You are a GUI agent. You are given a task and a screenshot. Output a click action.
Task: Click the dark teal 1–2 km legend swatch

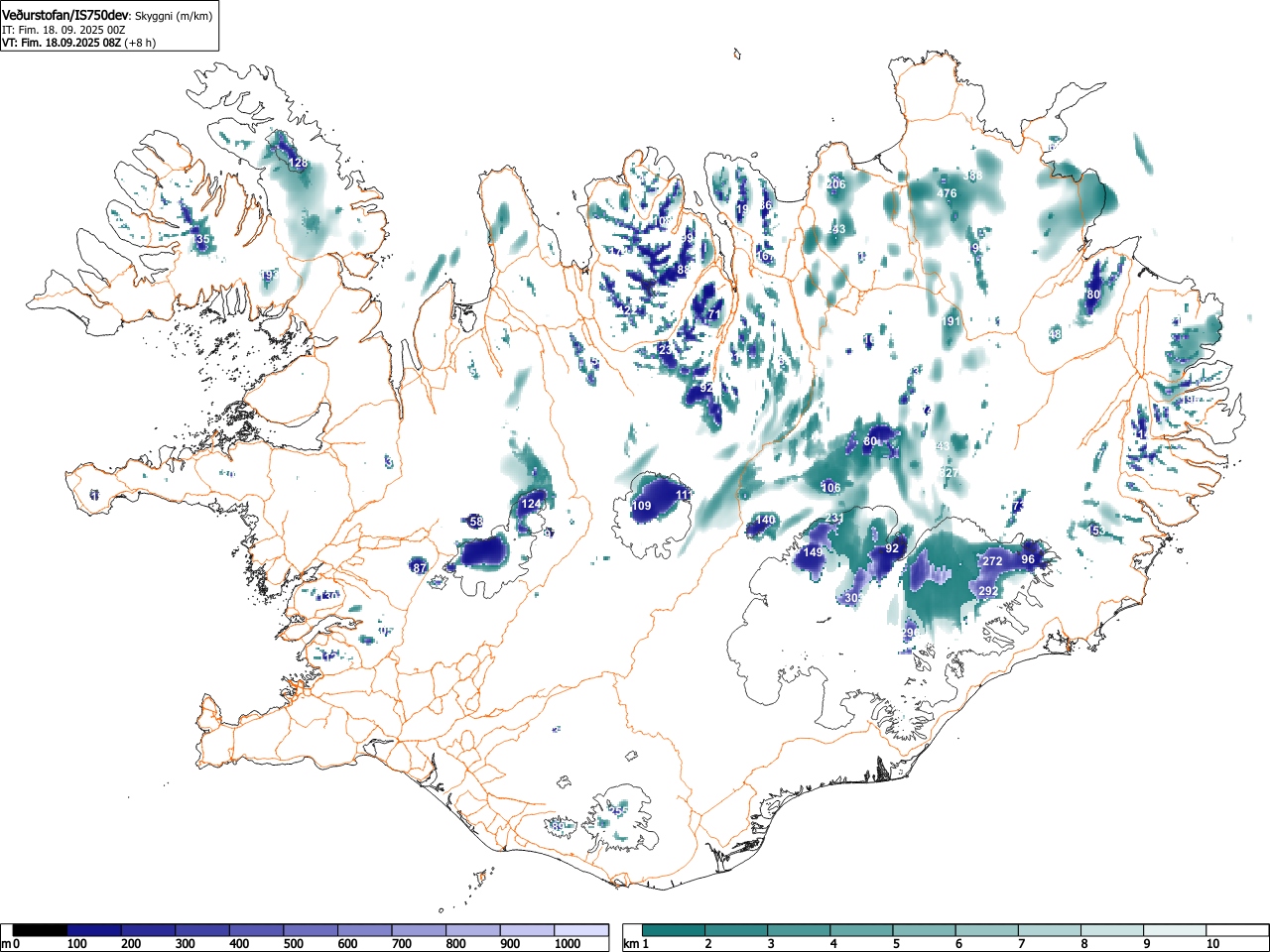coord(674,930)
